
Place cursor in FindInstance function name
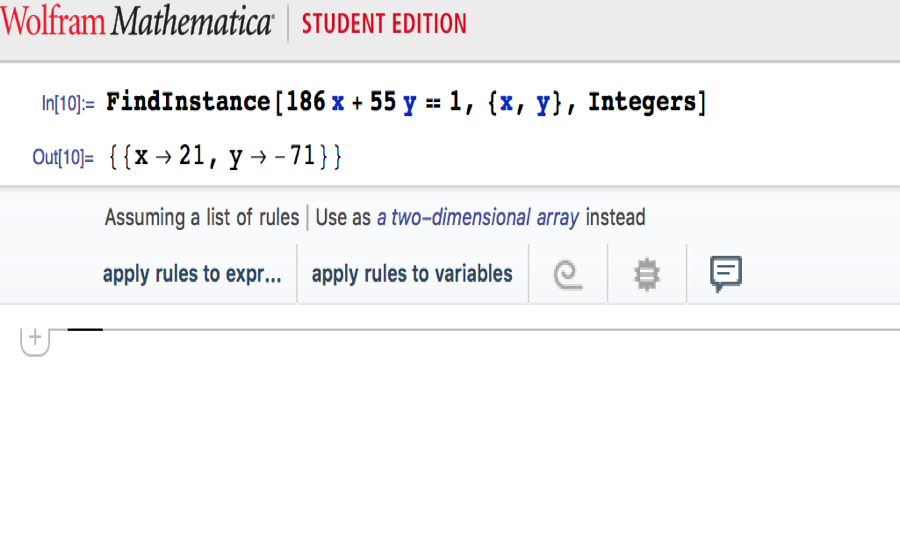188,102
